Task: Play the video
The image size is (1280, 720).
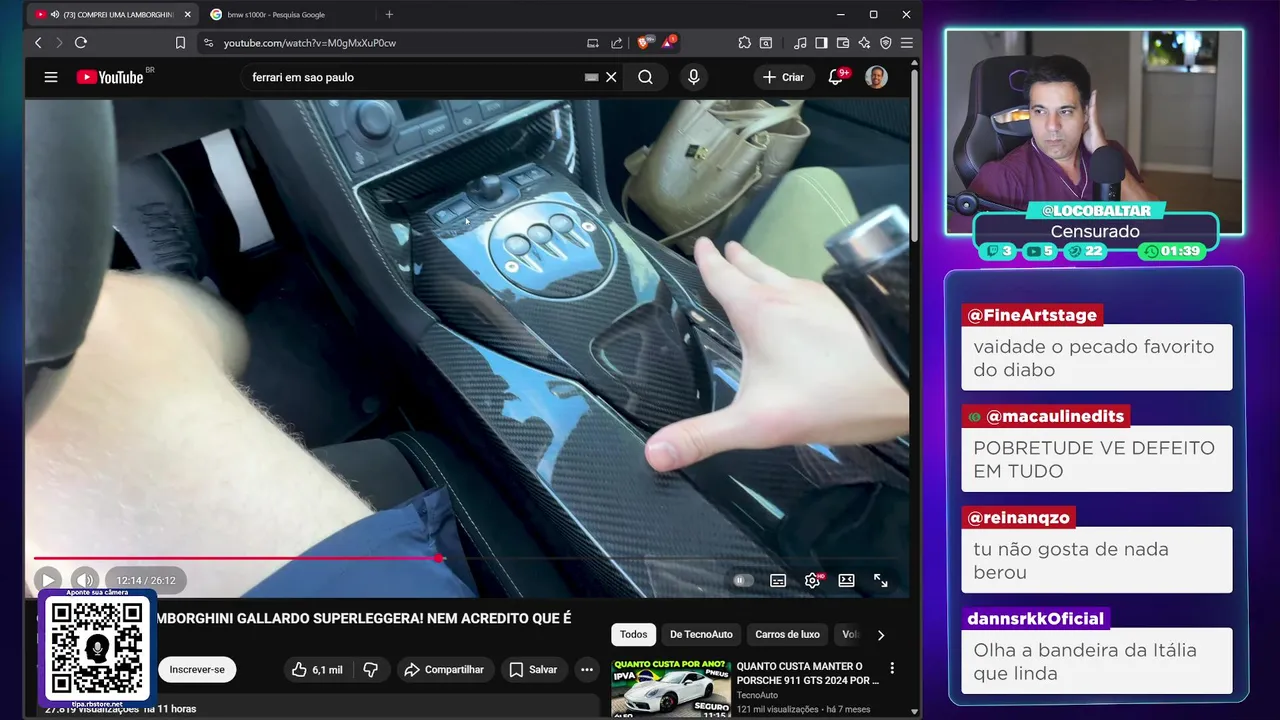Action: [x=47, y=580]
